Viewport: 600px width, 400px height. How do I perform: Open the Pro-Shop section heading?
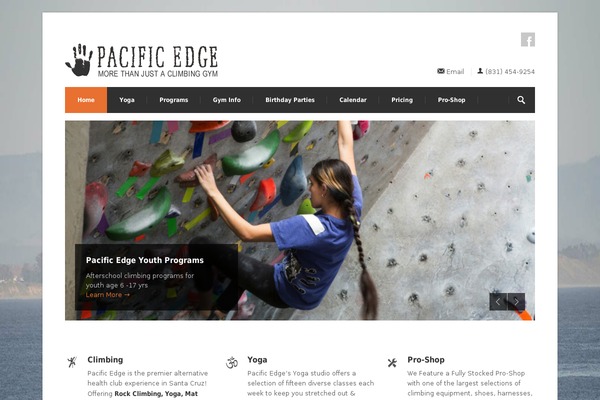[426, 360]
